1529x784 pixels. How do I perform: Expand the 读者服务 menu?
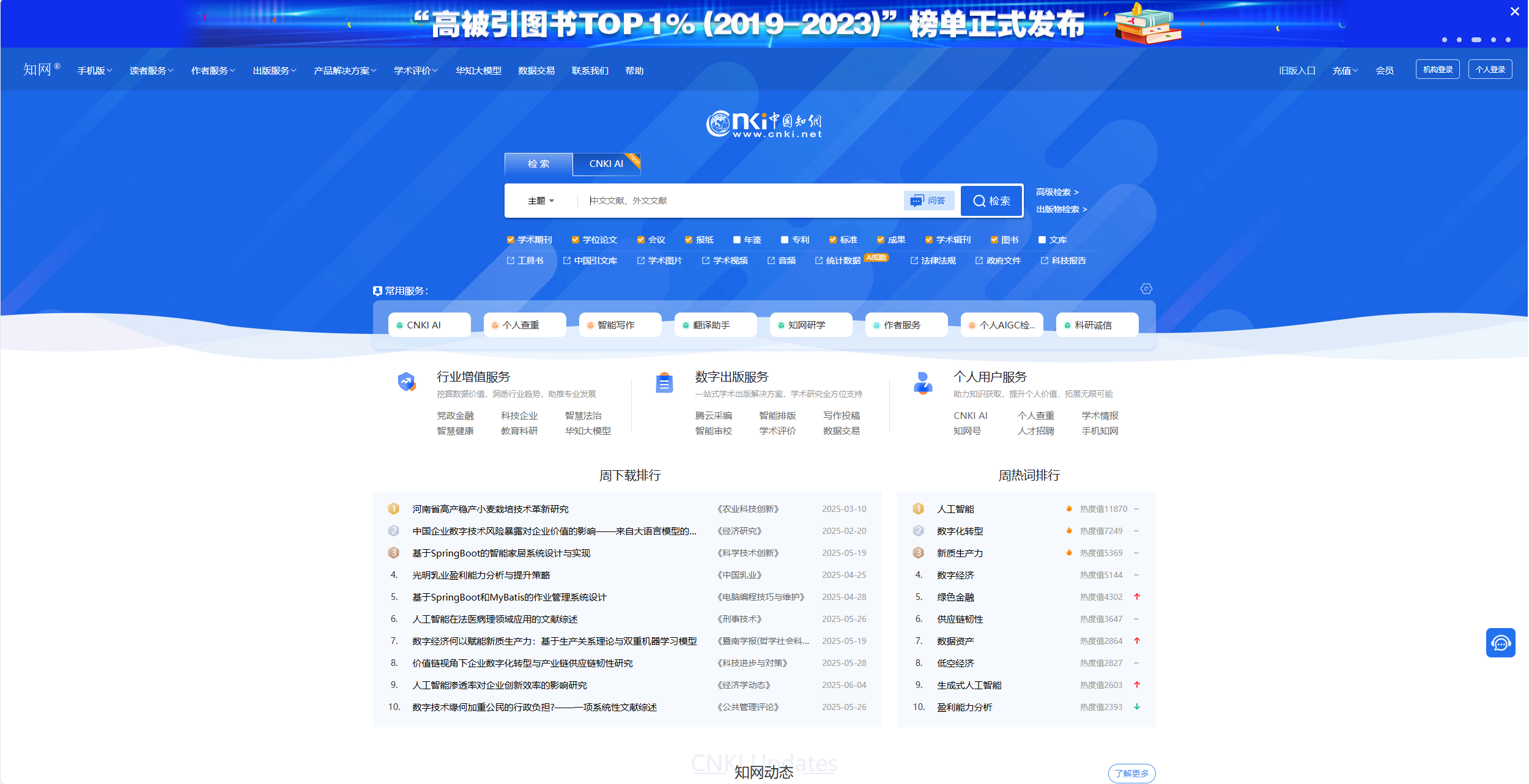[152, 71]
